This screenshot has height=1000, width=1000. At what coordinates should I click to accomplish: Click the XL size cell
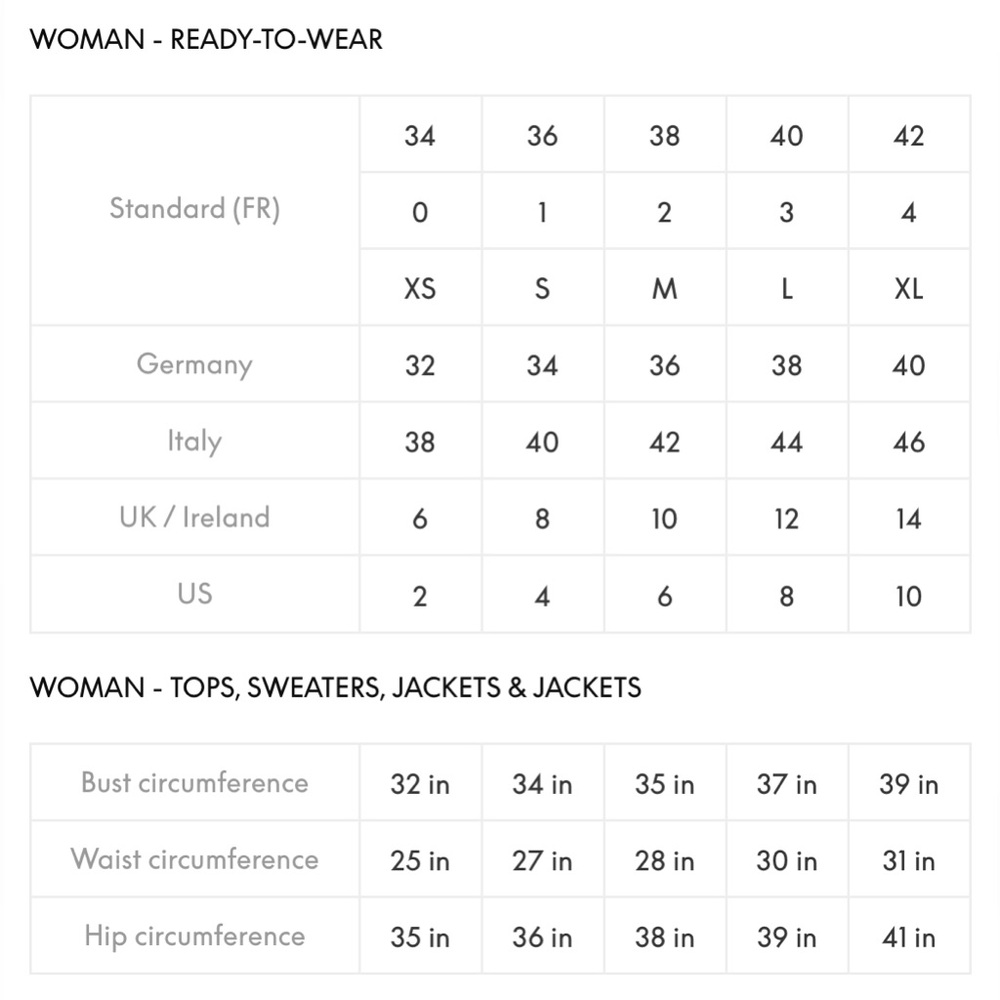(908, 289)
